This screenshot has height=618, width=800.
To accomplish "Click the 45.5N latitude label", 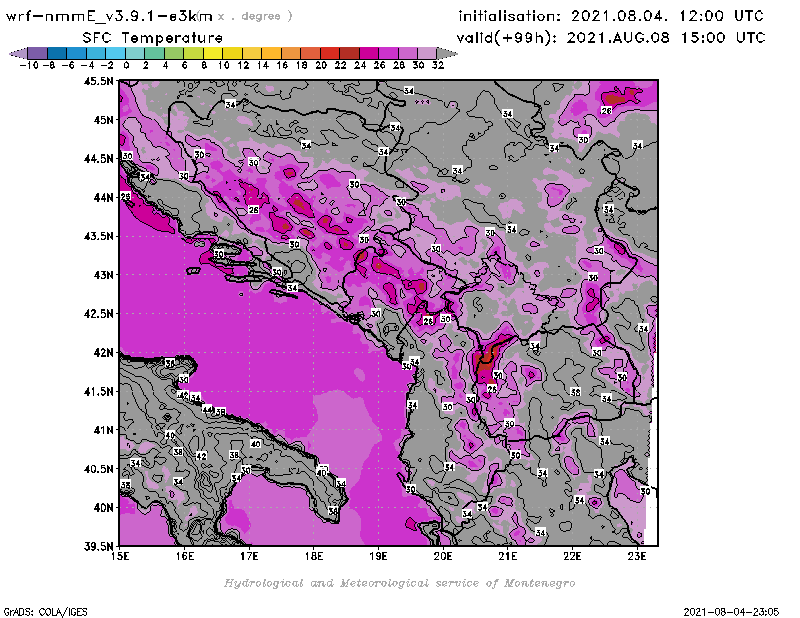I will click(98, 81).
